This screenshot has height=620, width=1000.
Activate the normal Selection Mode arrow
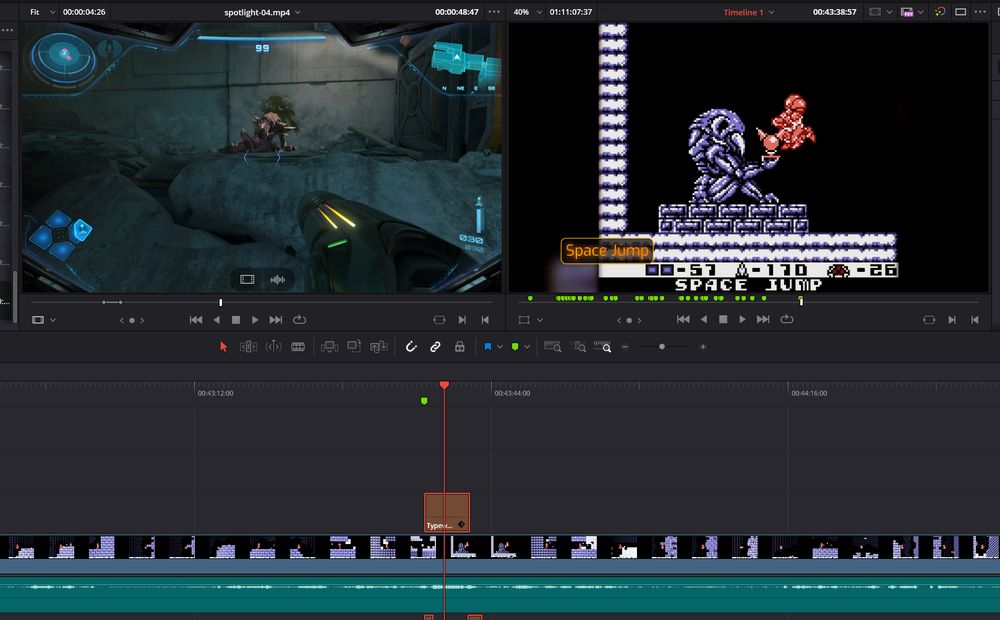click(222, 345)
